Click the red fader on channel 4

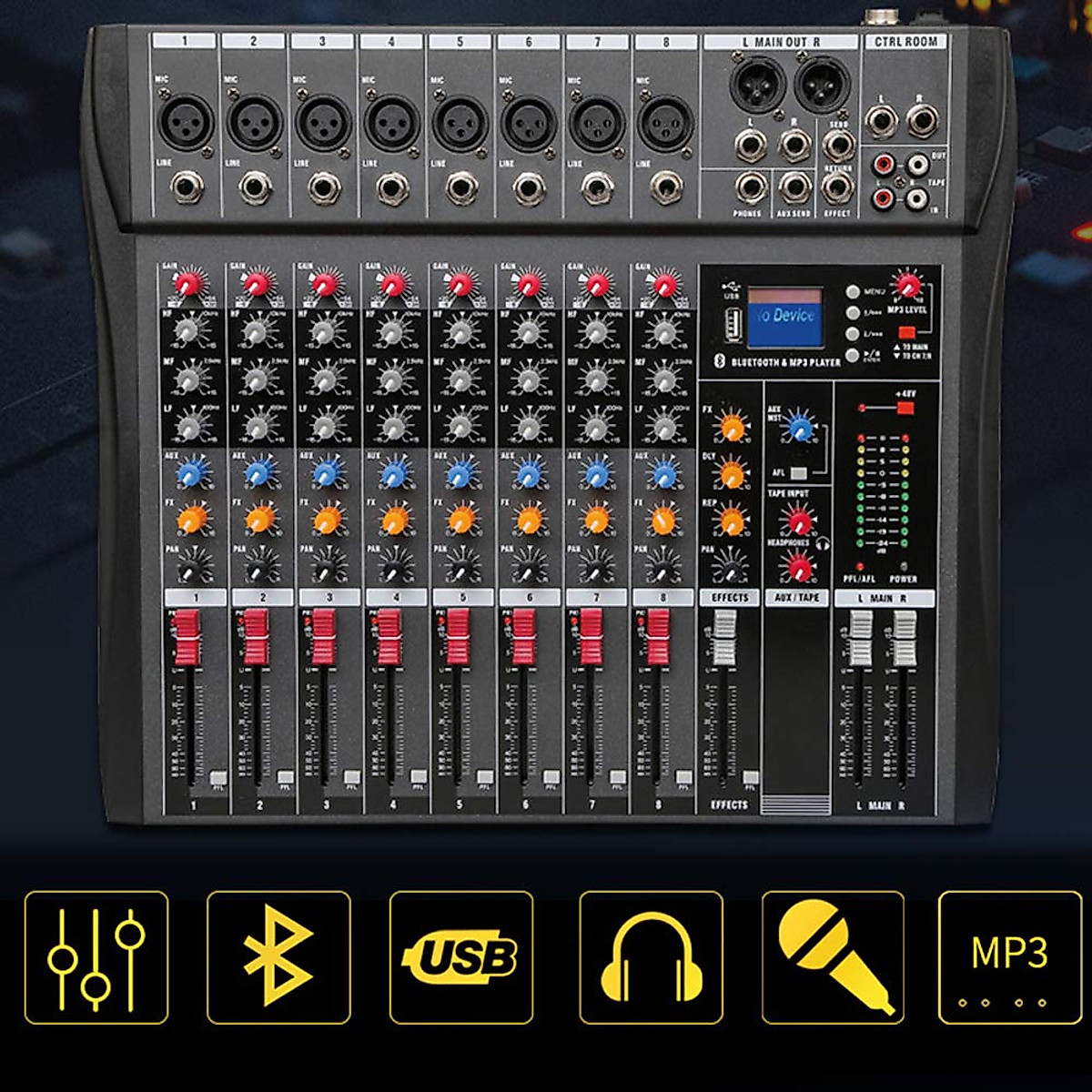click(x=389, y=636)
